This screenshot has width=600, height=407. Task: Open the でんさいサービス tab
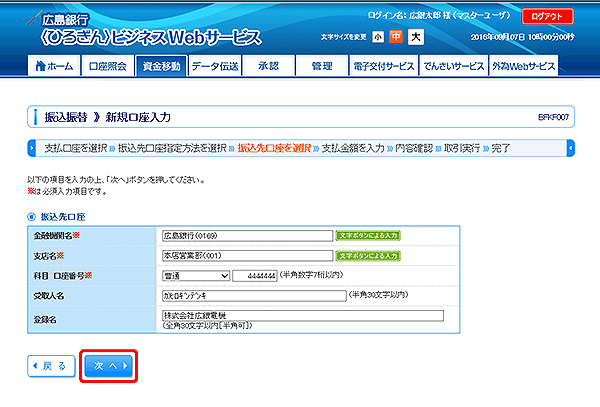pos(454,66)
